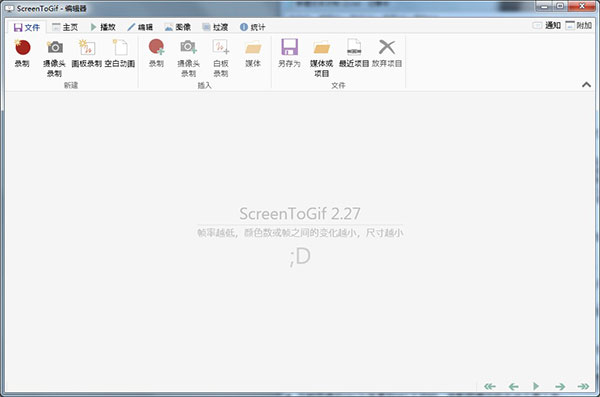Switch to the 主页 (Home) tab

coord(65,27)
